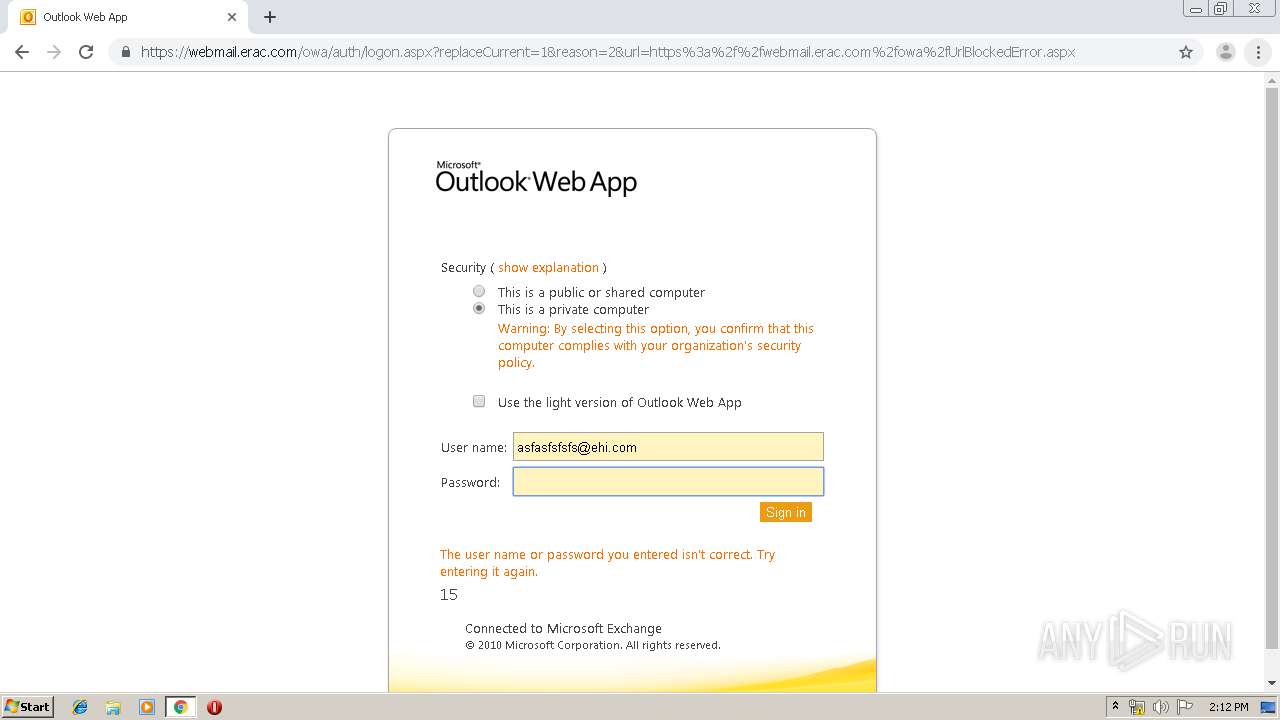
Task: Open volume speaker tray icon
Action: 1161,707
